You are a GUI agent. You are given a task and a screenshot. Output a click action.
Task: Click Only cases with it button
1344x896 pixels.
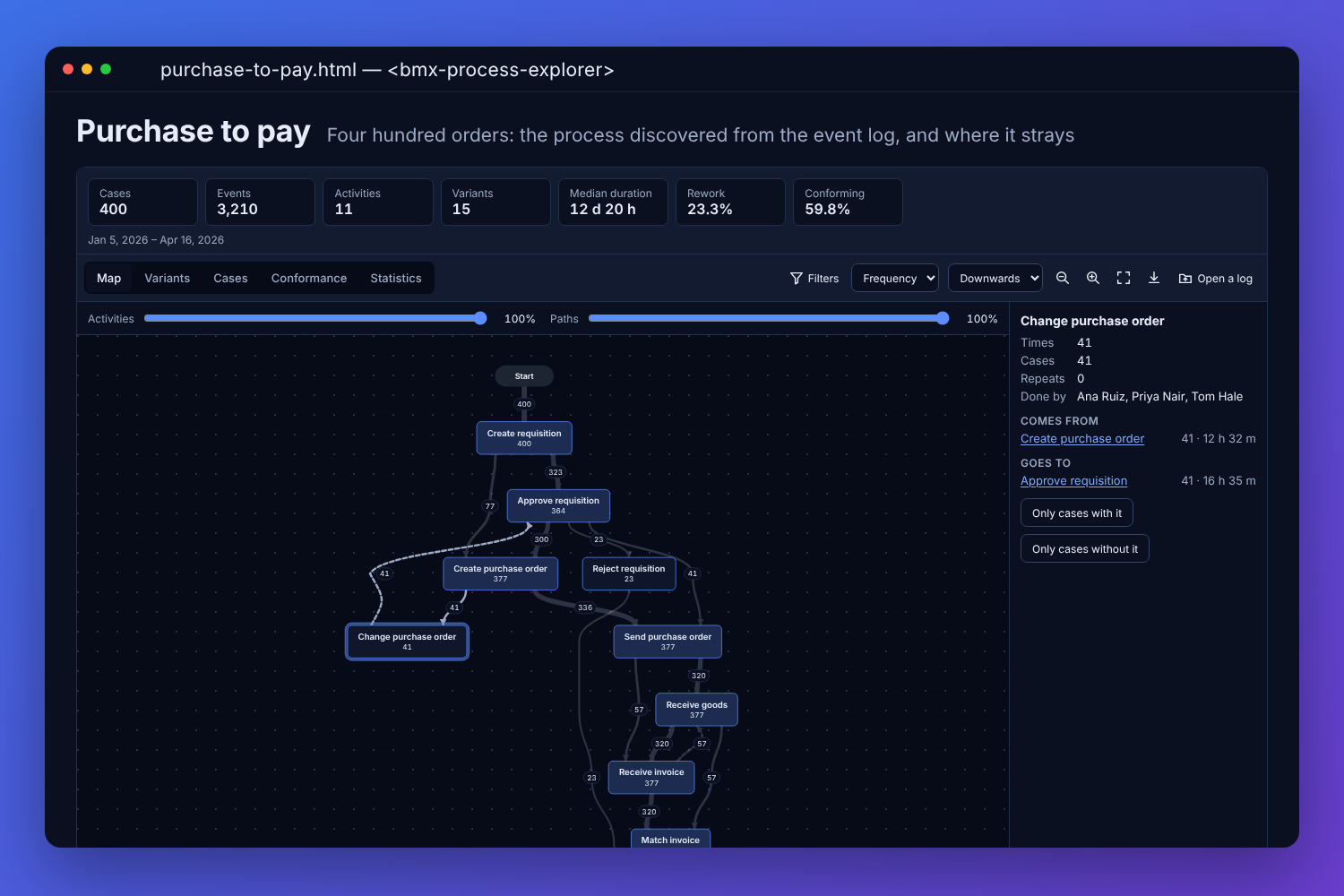coord(1077,513)
